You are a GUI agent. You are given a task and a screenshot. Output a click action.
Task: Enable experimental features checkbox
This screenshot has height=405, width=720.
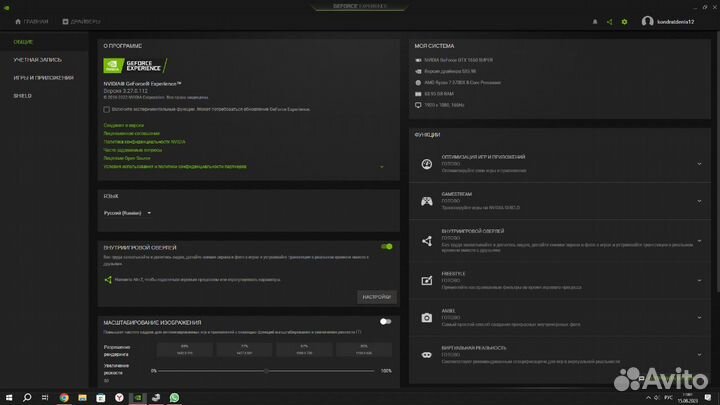click(x=107, y=109)
